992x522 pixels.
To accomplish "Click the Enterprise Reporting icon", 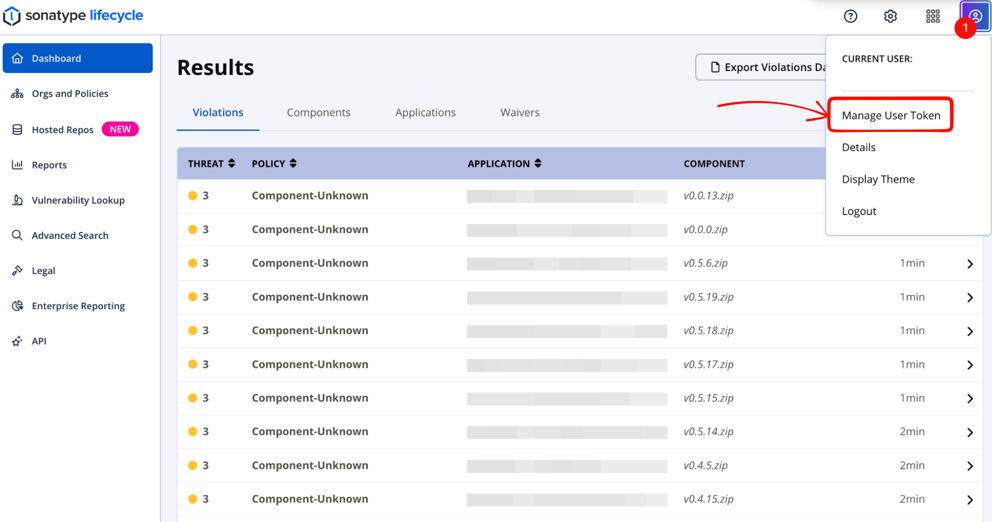I will [18, 306].
